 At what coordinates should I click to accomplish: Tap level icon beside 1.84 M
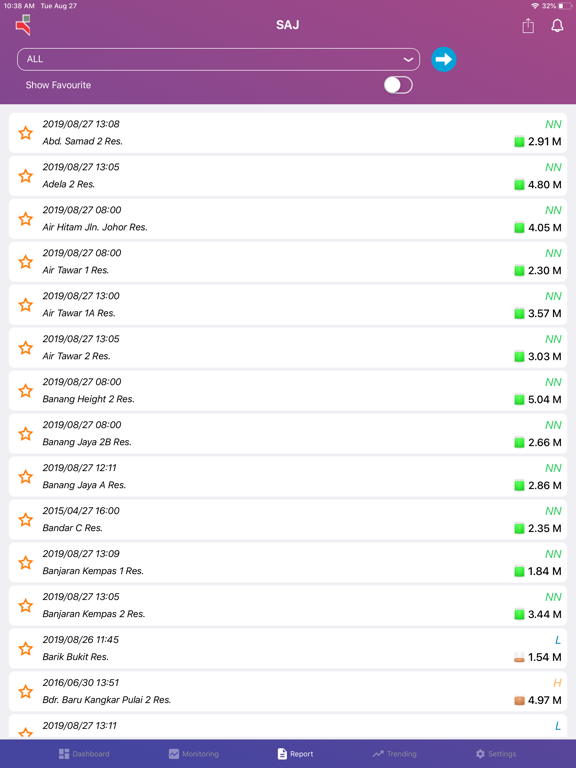[519, 572]
